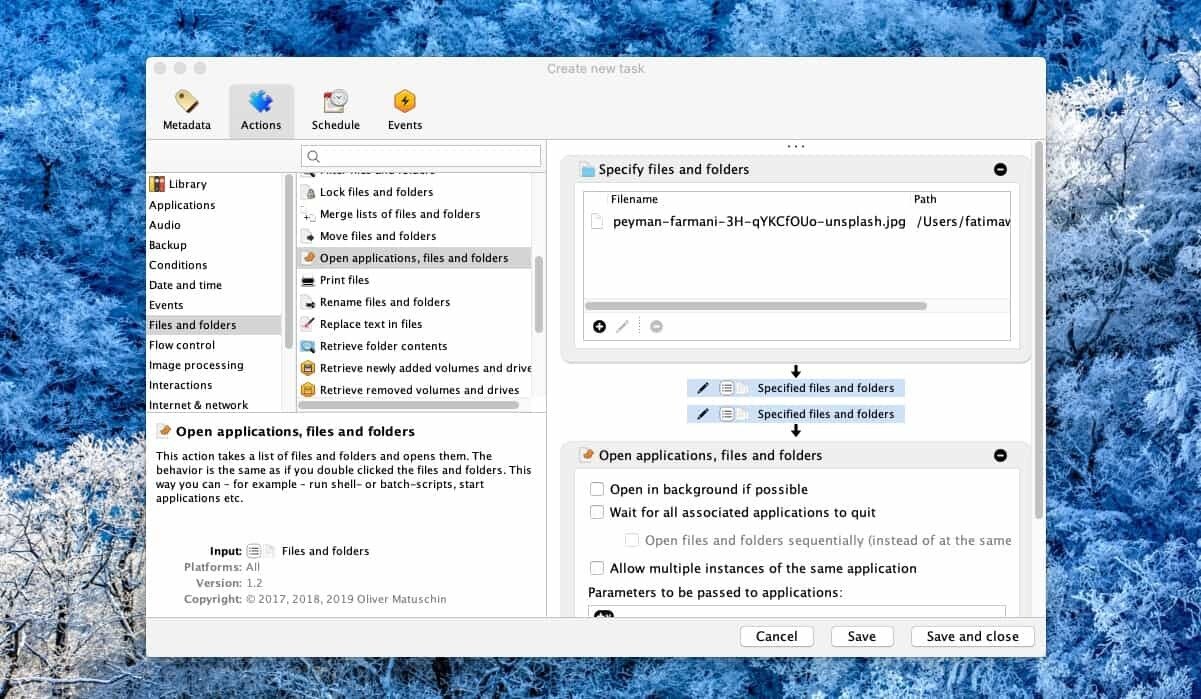Select the Image processing category
The image size is (1201, 699).
coord(196,365)
